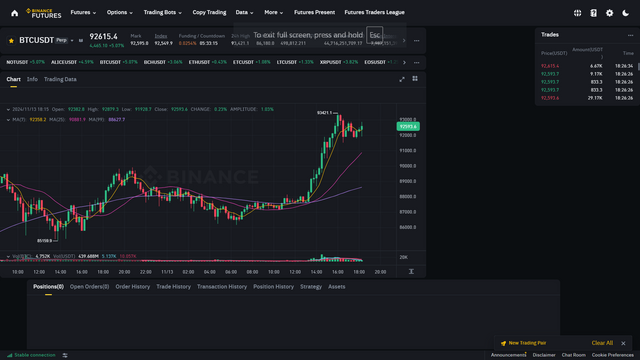The image size is (640, 360).
Task: Open Futures Traders League page
Action: point(374,13)
